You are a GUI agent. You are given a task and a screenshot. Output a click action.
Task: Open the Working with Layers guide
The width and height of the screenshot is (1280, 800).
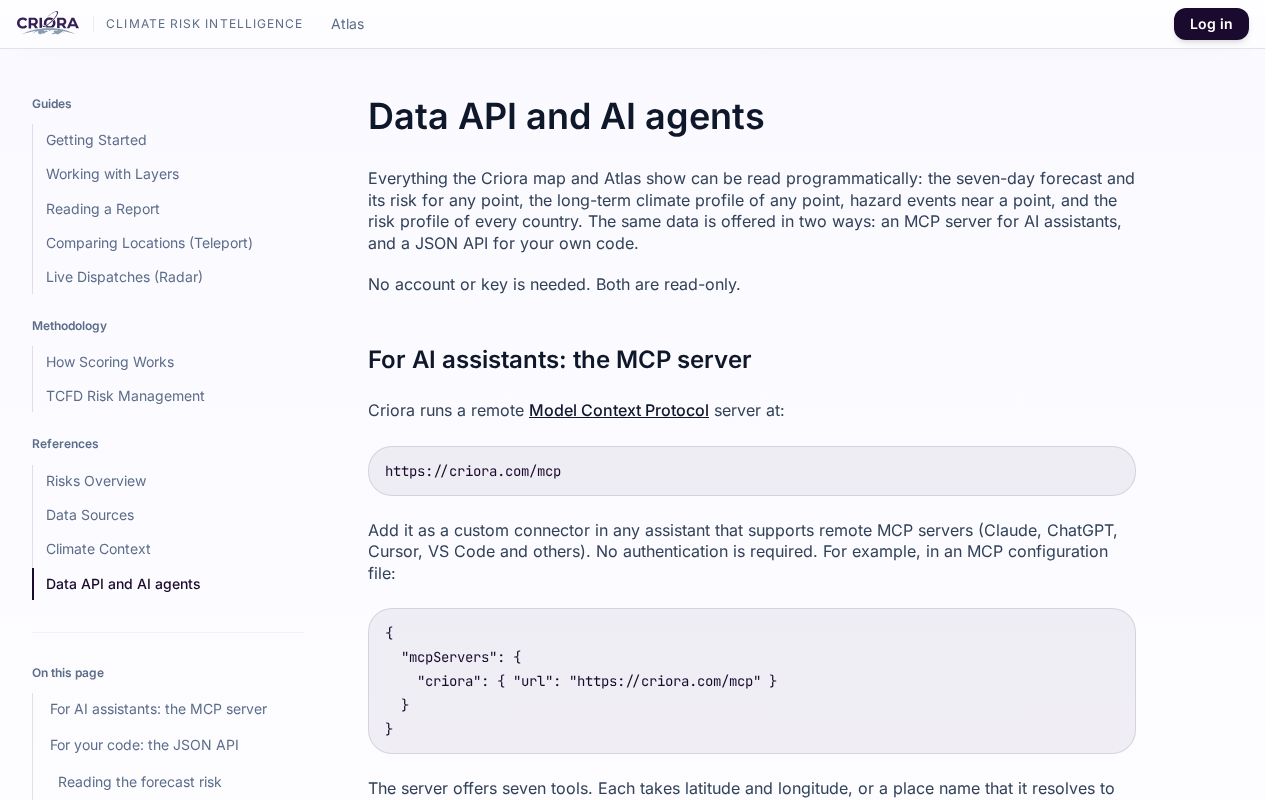[x=112, y=174]
